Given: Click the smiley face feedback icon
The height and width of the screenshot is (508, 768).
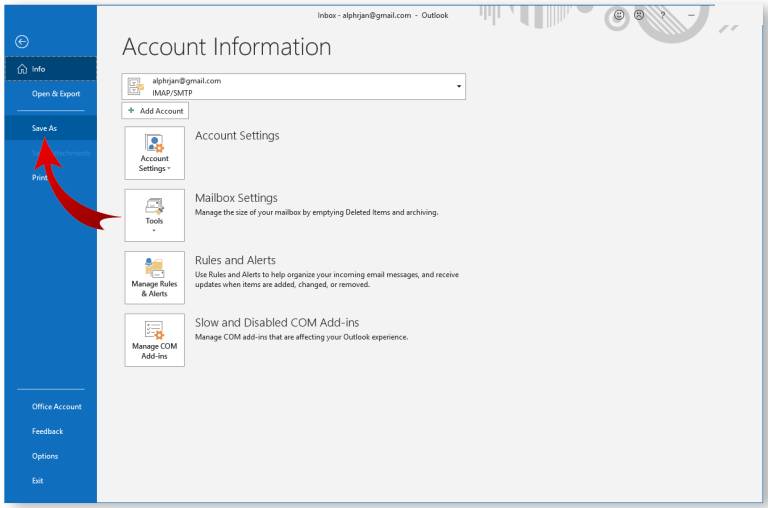Looking at the screenshot, I should (619, 15).
